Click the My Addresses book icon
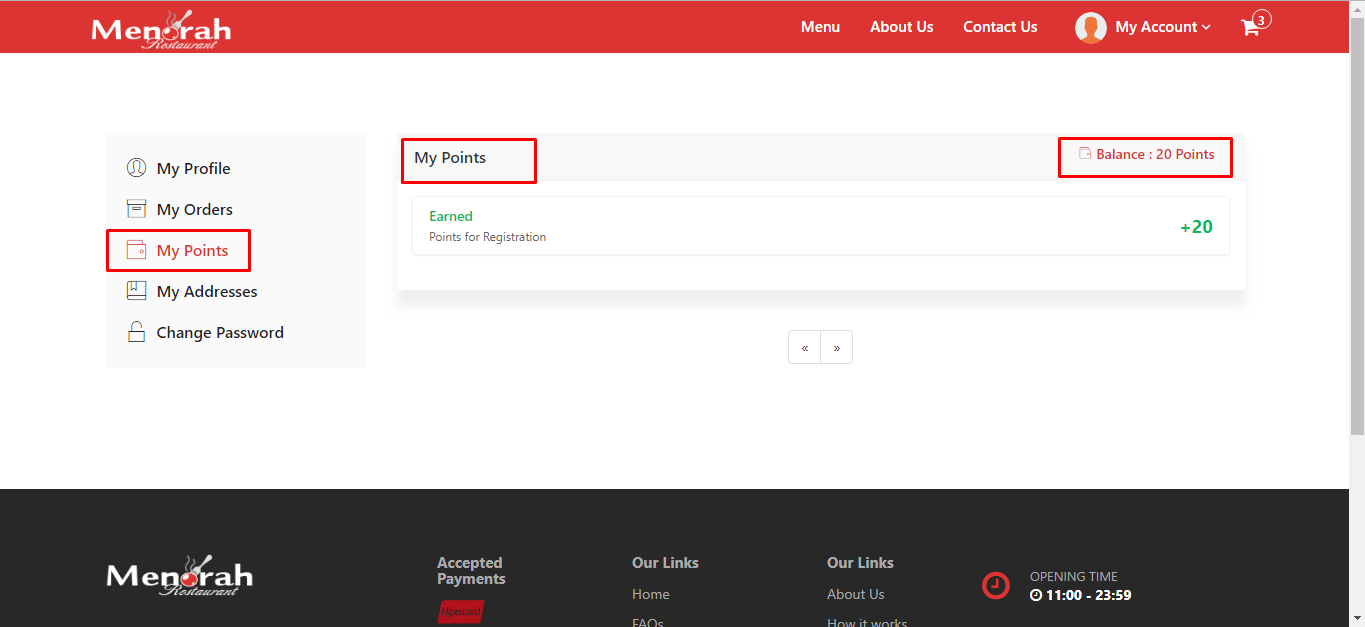The height and width of the screenshot is (627, 1365). coord(136,291)
